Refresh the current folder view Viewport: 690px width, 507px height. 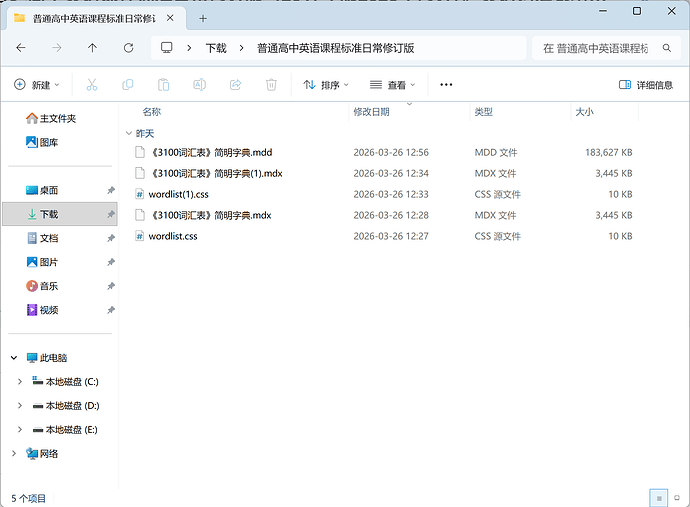pos(128,48)
